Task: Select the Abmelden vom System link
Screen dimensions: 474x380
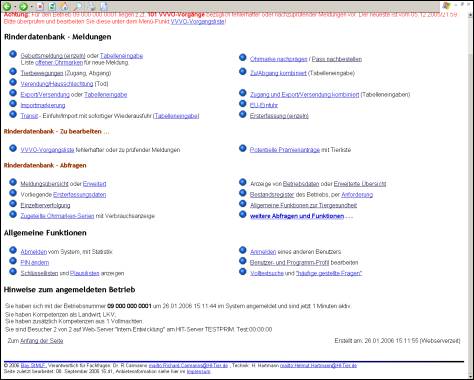Action: pyautogui.click(x=34, y=252)
